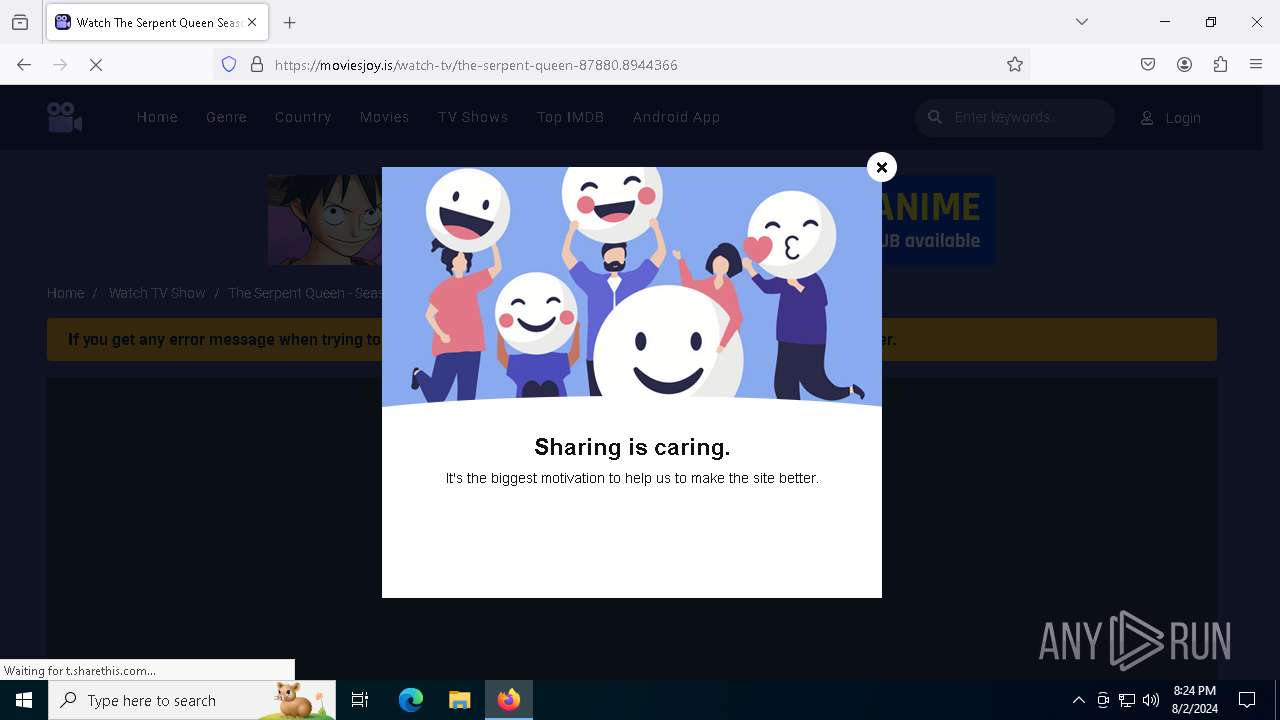The height and width of the screenshot is (720, 1280).
Task: Open the Top IMDB page
Action: click(x=570, y=117)
